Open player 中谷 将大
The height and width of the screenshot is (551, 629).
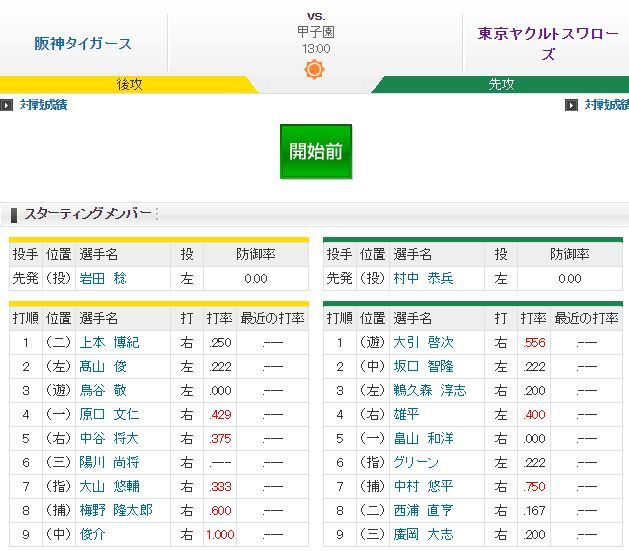pyautogui.click(x=109, y=438)
